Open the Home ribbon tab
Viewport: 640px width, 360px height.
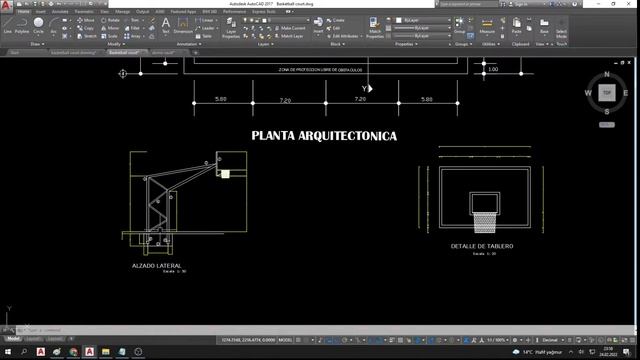tap(24, 12)
